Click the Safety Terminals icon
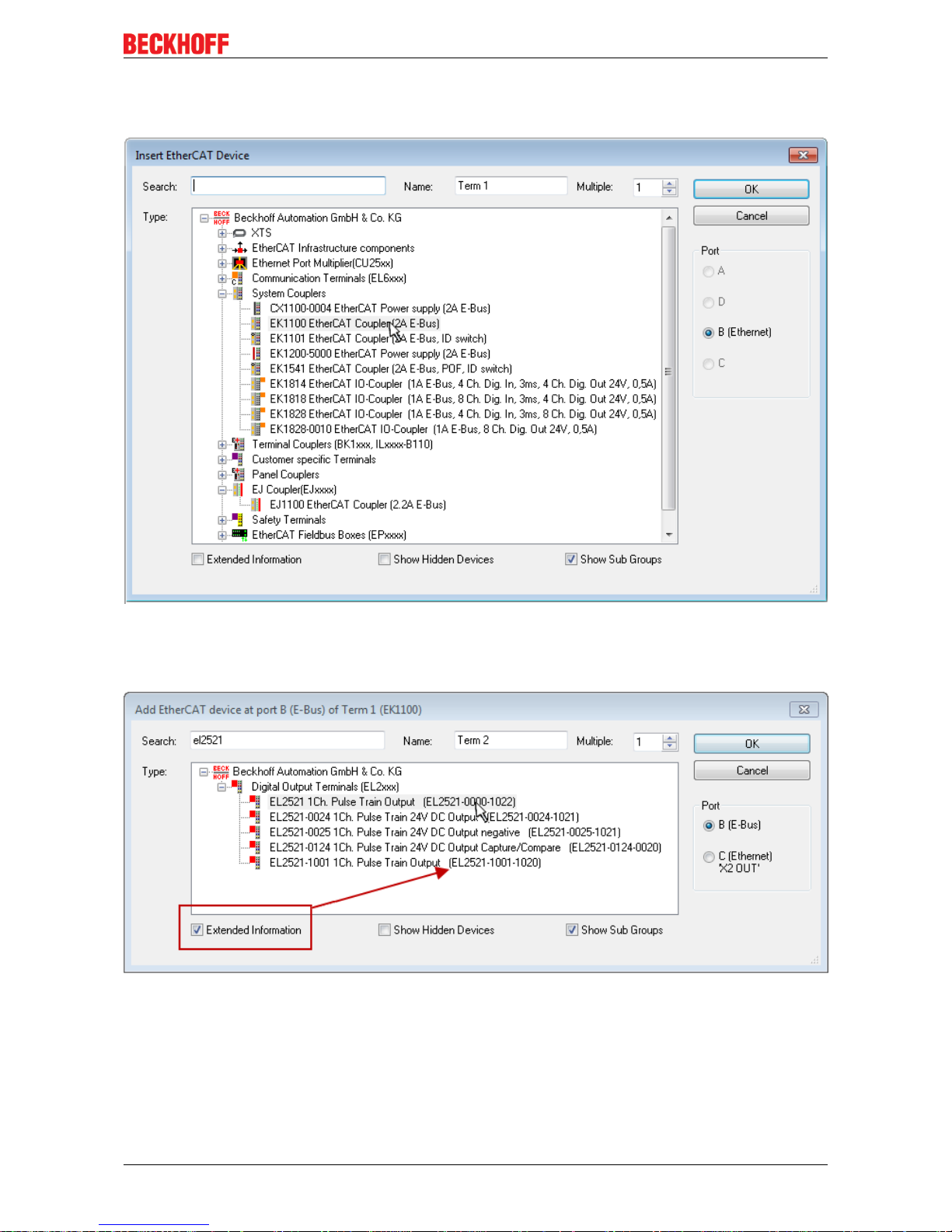Screen dimensions: 952x1232 [238, 520]
